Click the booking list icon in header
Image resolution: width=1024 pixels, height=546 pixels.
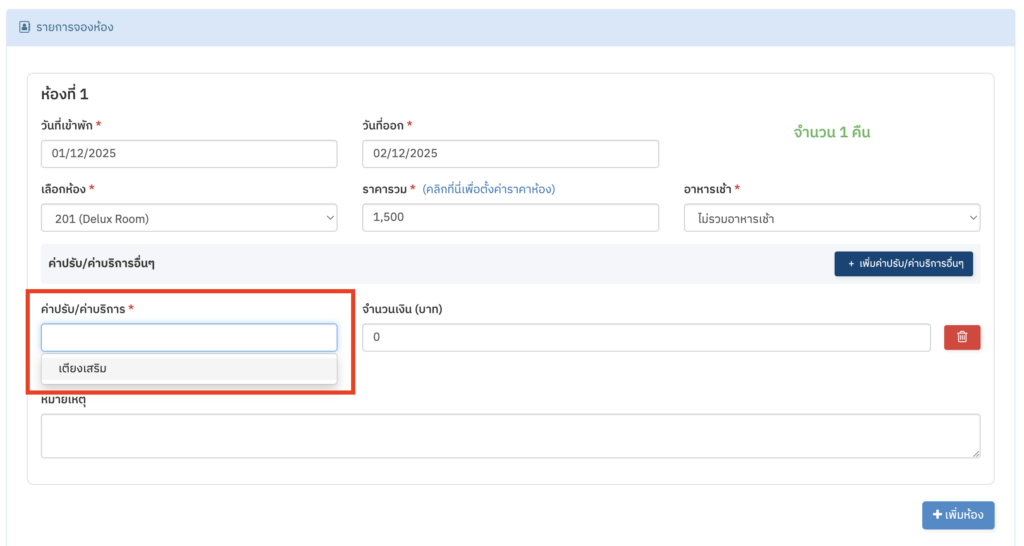point(25,27)
